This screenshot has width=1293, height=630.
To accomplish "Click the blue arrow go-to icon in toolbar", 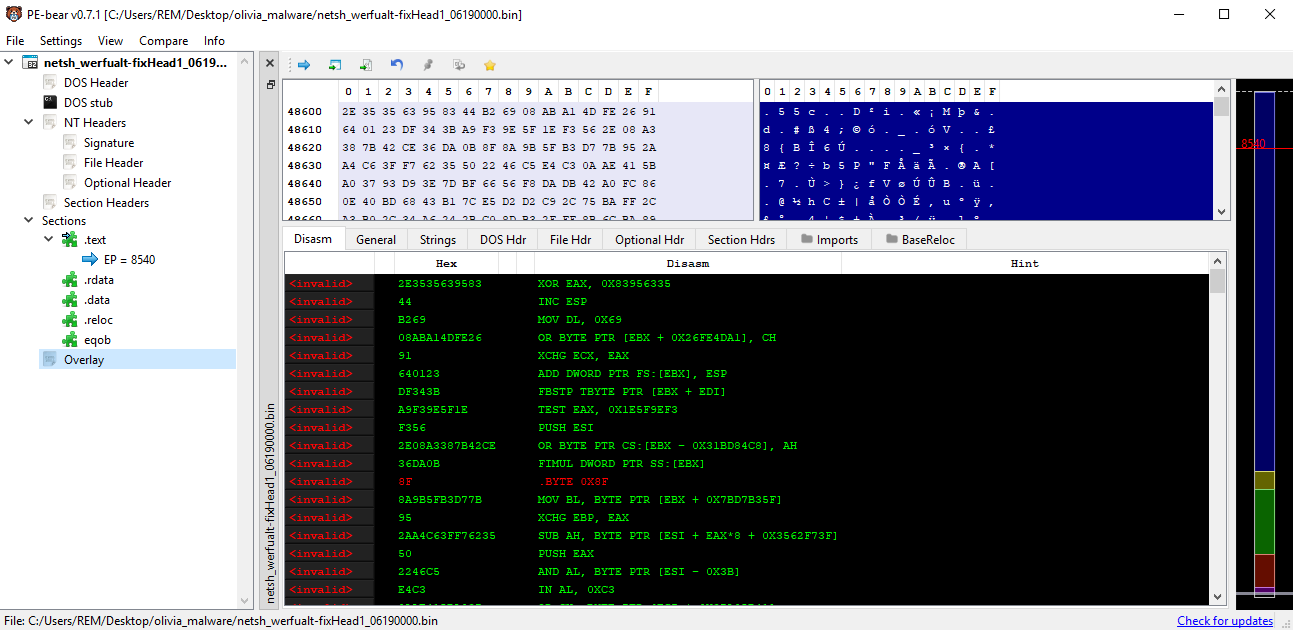I will (304, 65).
